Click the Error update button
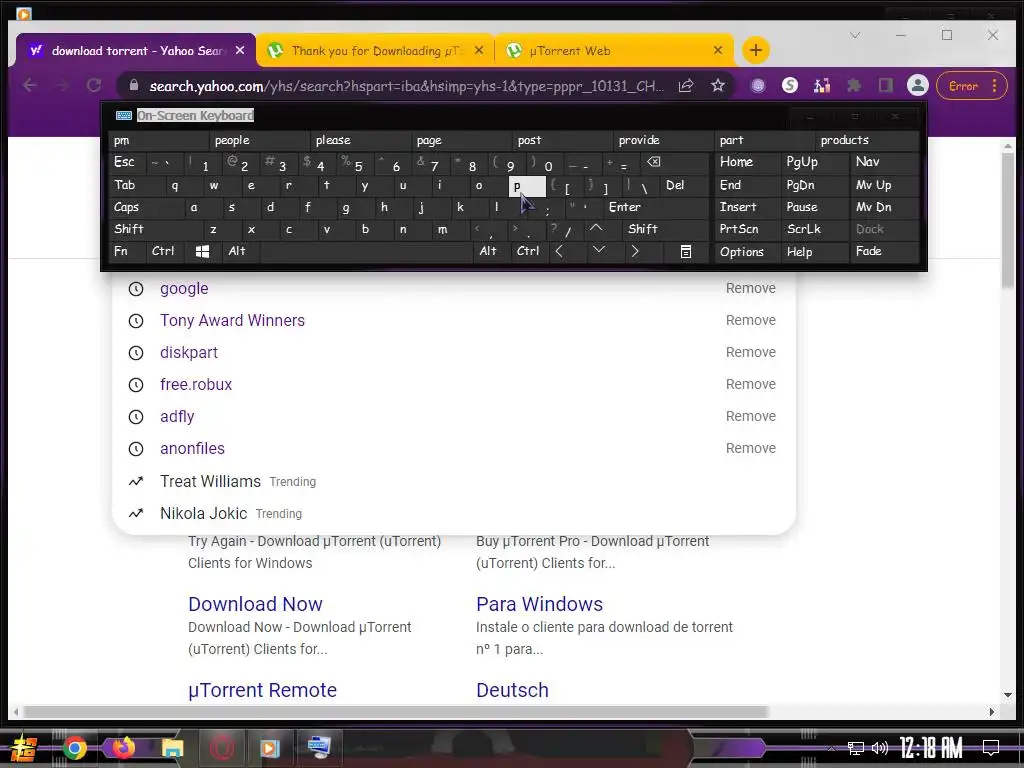This screenshot has height=768, width=1024. (972, 86)
